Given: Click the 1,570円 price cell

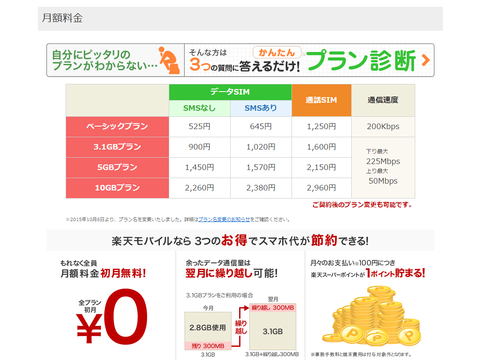Looking at the screenshot, I should coord(261,167).
